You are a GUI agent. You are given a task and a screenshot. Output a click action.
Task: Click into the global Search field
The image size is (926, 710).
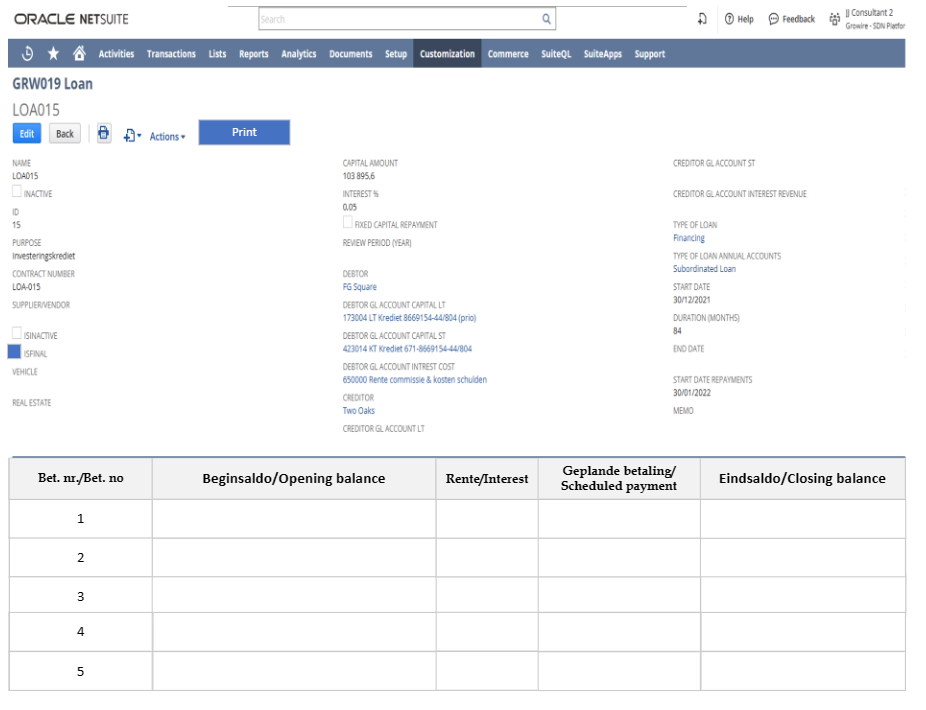pos(400,19)
